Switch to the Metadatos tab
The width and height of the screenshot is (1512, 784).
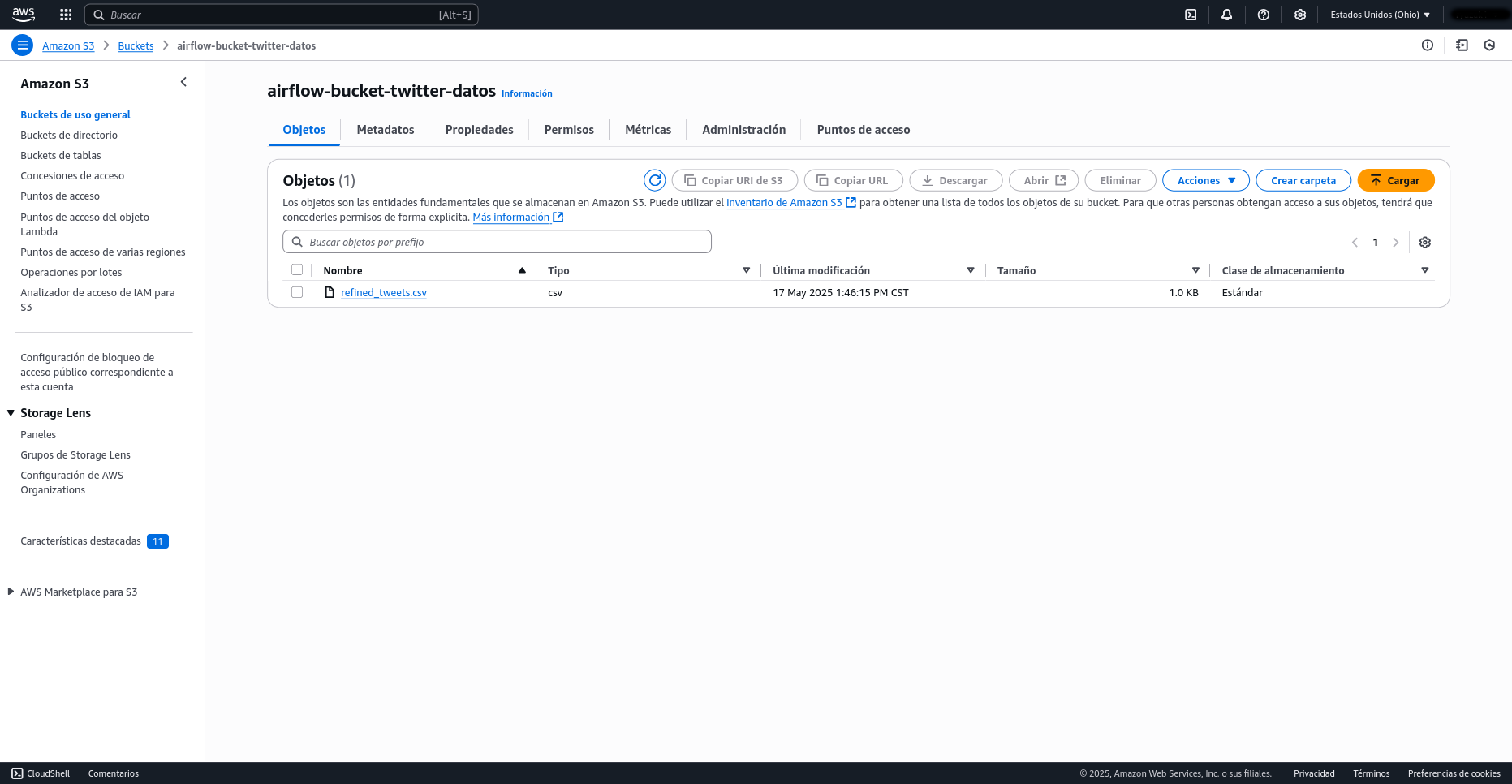tap(385, 130)
